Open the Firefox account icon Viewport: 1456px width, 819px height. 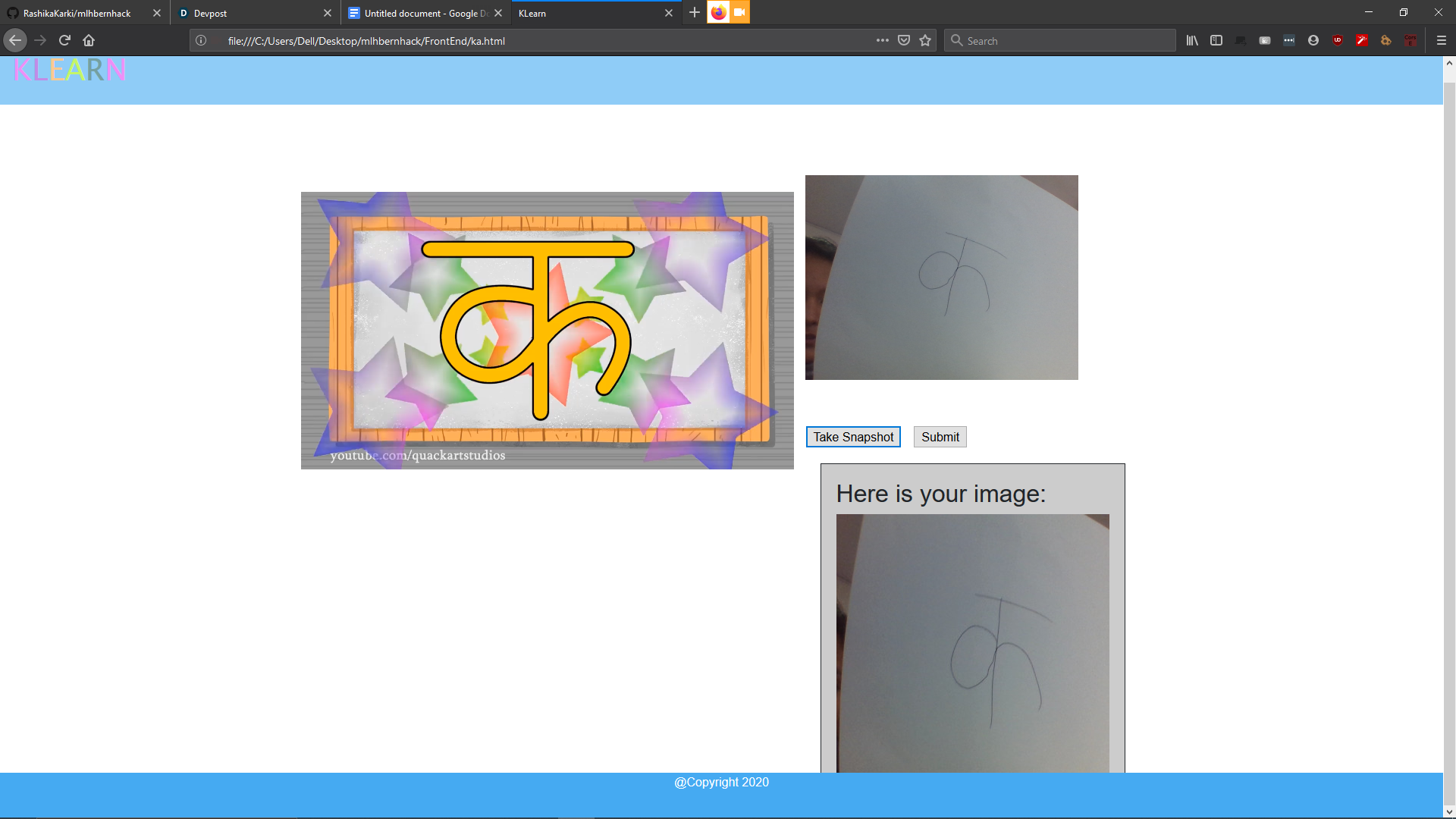(1313, 41)
